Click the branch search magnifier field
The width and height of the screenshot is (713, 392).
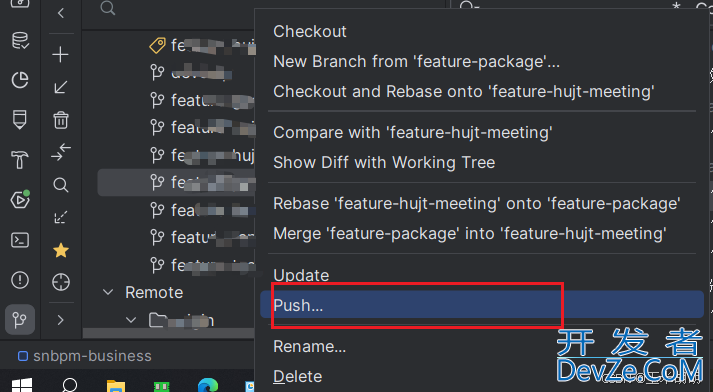108,8
